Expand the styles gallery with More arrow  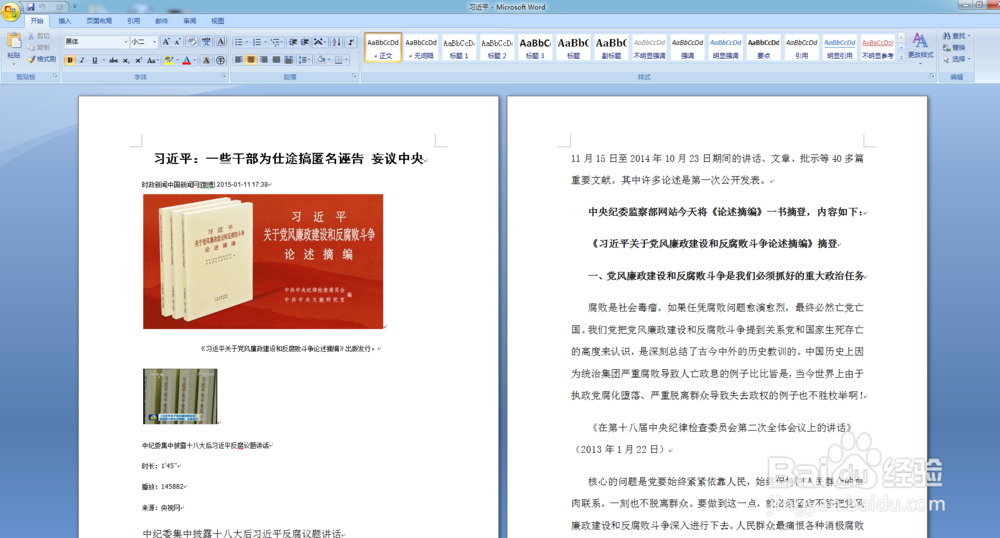901,58
